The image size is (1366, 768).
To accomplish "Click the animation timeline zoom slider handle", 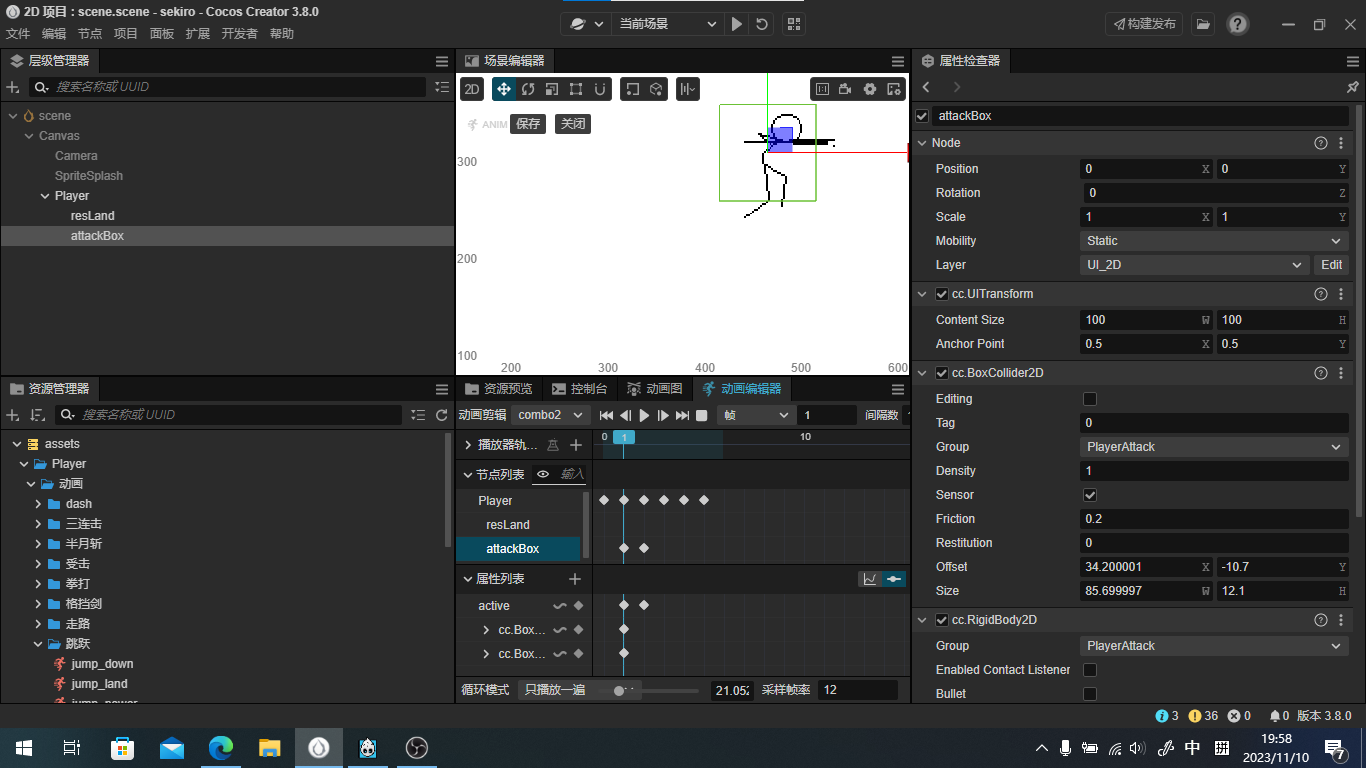I will [x=619, y=691].
